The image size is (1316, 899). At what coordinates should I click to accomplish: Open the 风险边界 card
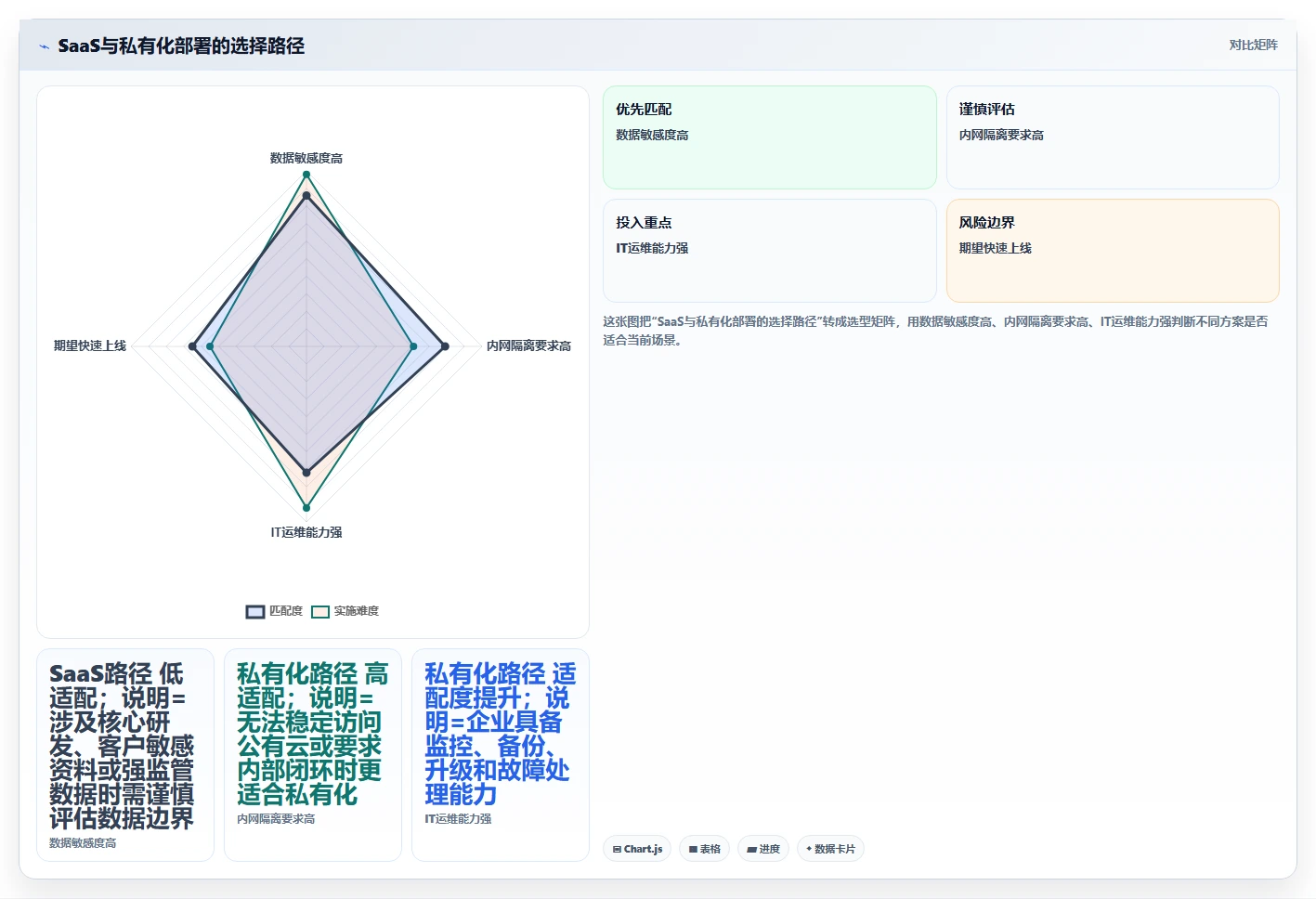tap(1113, 251)
